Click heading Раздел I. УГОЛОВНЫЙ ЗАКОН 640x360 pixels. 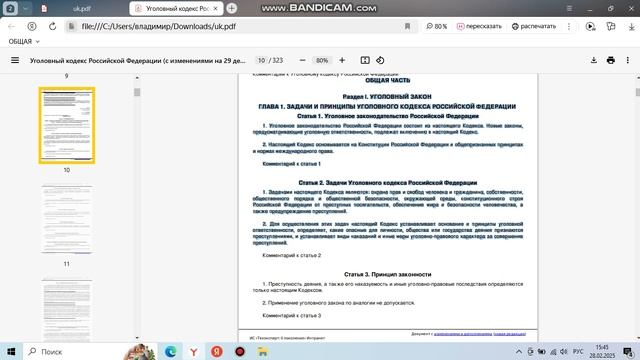coord(387,96)
